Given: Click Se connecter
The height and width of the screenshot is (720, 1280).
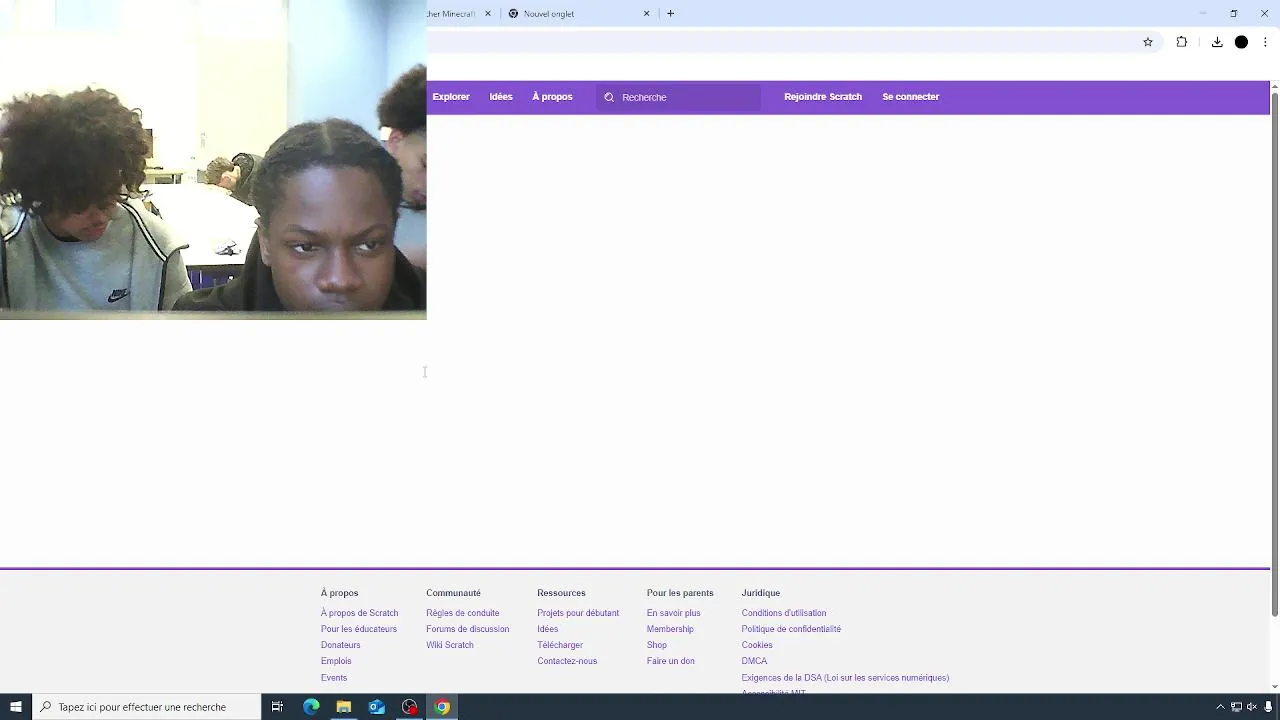Looking at the screenshot, I should (x=911, y=97).
